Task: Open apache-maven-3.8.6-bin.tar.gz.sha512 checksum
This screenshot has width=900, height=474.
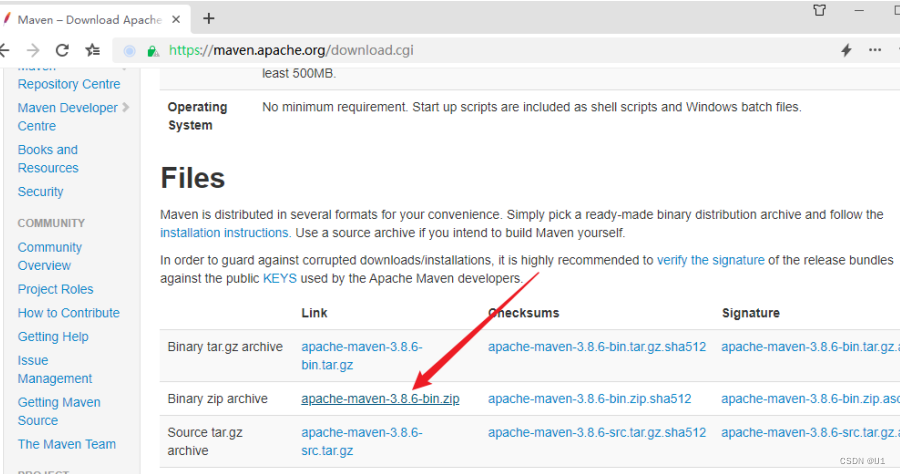Action: pyautogui.click(x=597, y=347)
